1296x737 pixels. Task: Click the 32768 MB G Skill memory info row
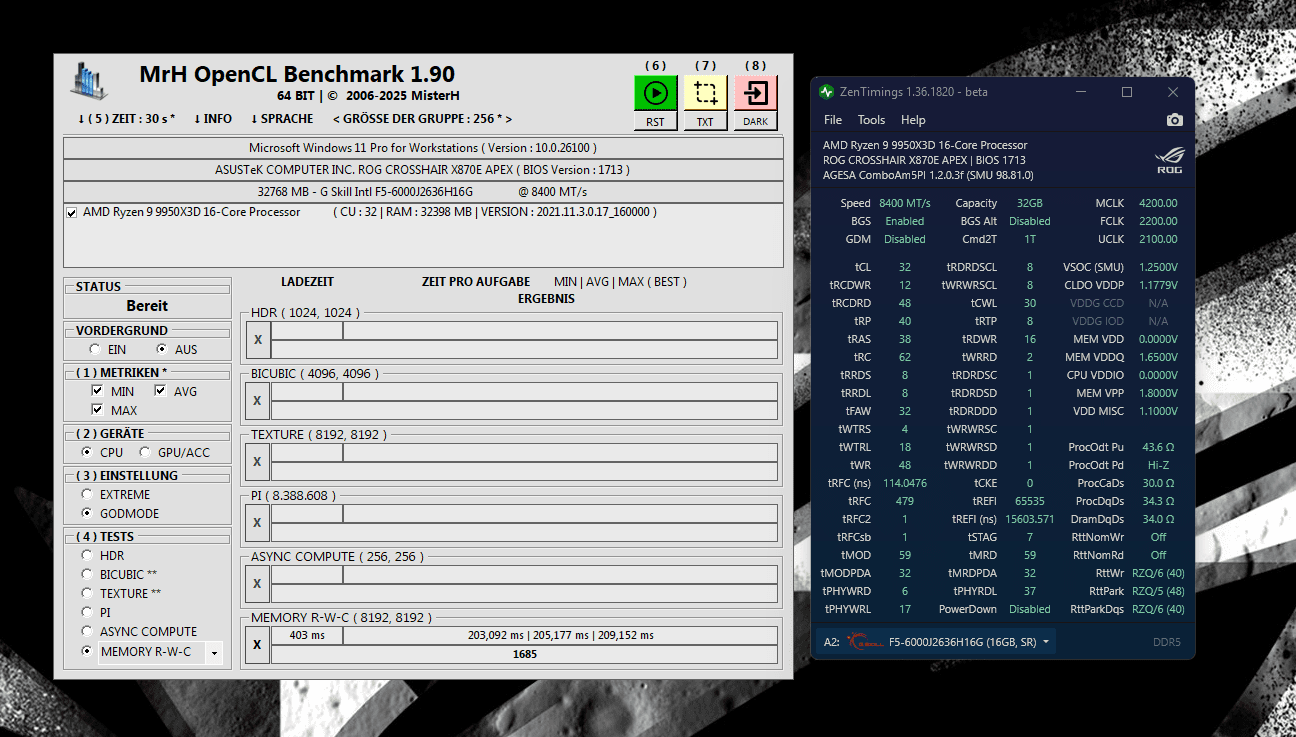[423, 192]
